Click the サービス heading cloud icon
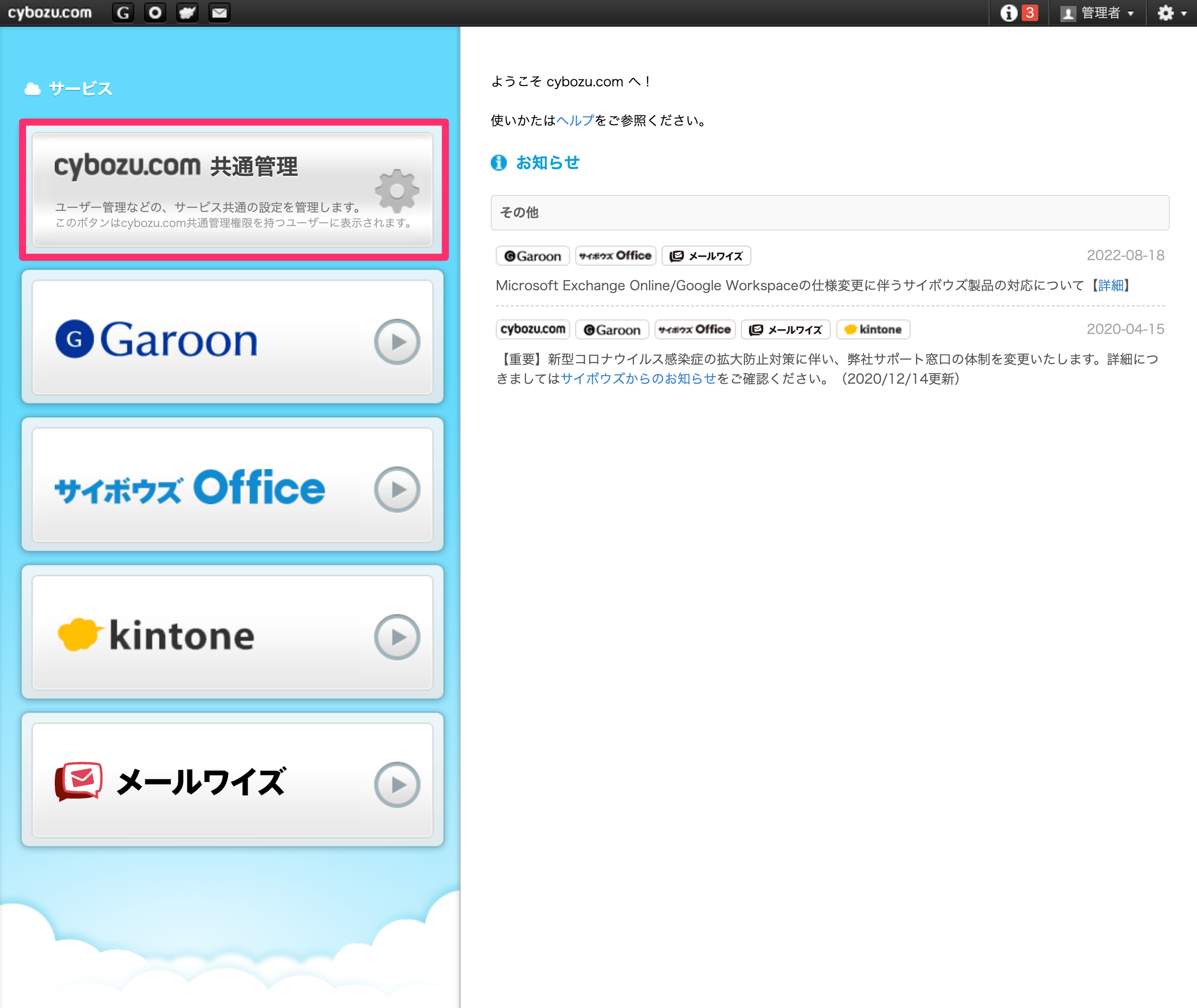The width and height of the screenshot is (1197, 1008). click(x=33, y=89)
